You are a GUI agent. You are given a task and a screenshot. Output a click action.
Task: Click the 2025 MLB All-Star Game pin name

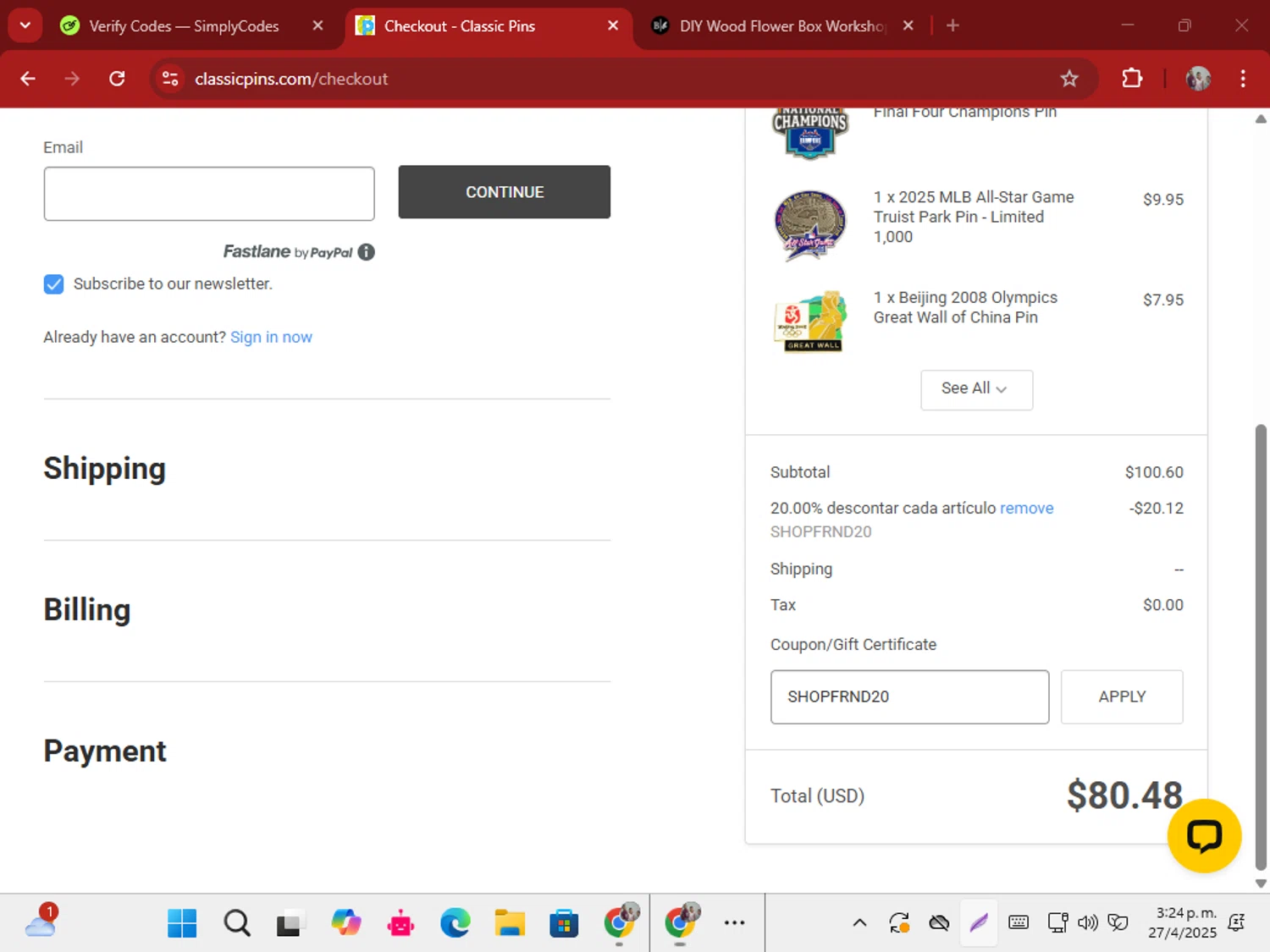coord(974,217)
